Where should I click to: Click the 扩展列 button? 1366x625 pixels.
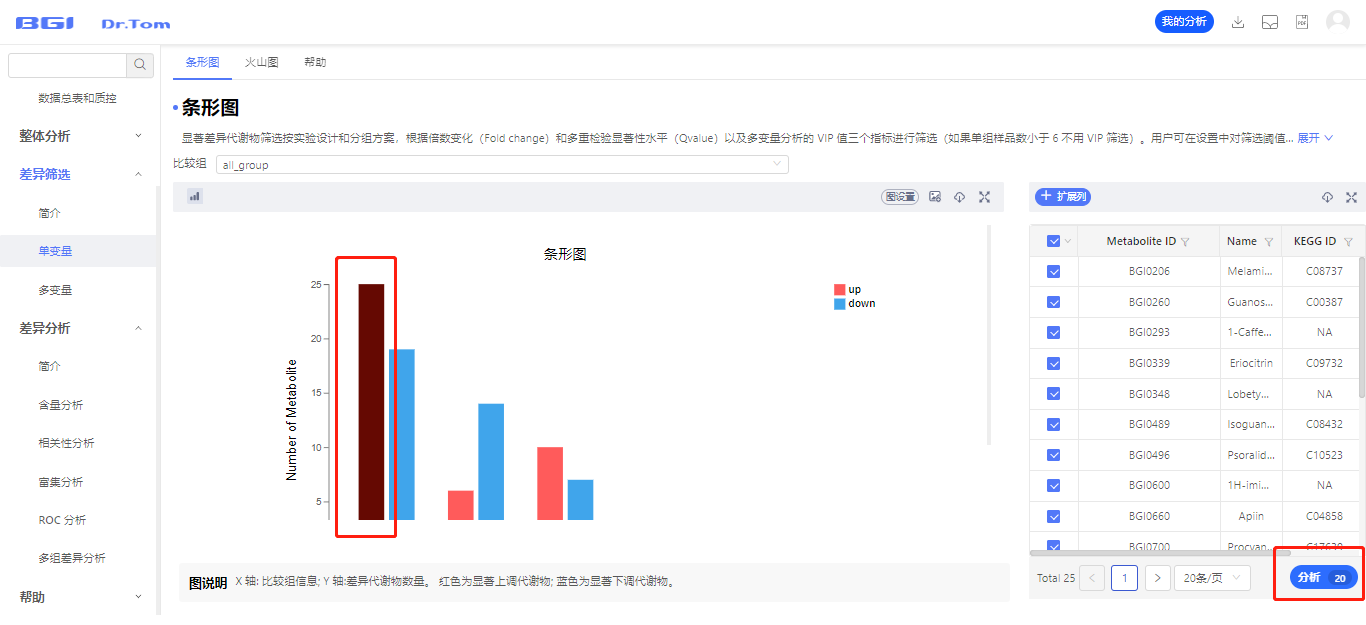tap(1062, 197)
